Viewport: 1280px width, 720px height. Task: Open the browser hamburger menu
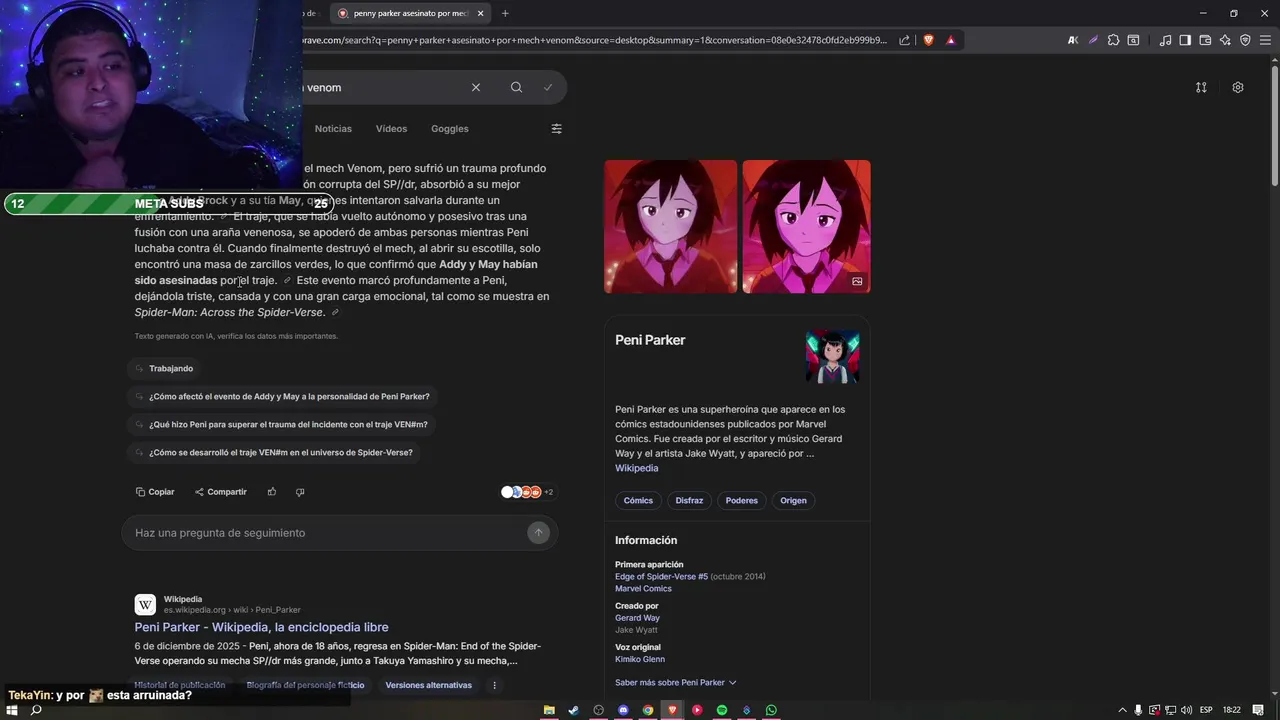click(x=1265, y=40)
